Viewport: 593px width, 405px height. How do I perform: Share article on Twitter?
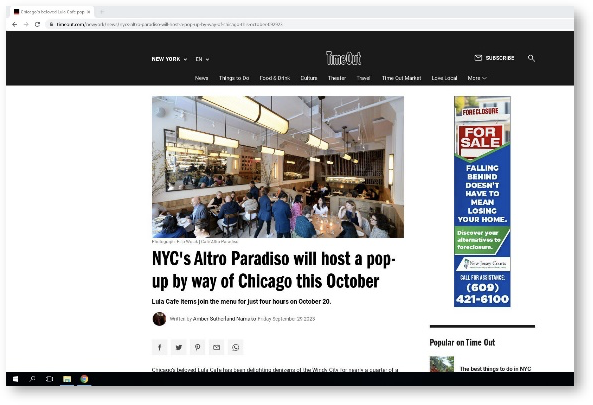pos(179,347)
